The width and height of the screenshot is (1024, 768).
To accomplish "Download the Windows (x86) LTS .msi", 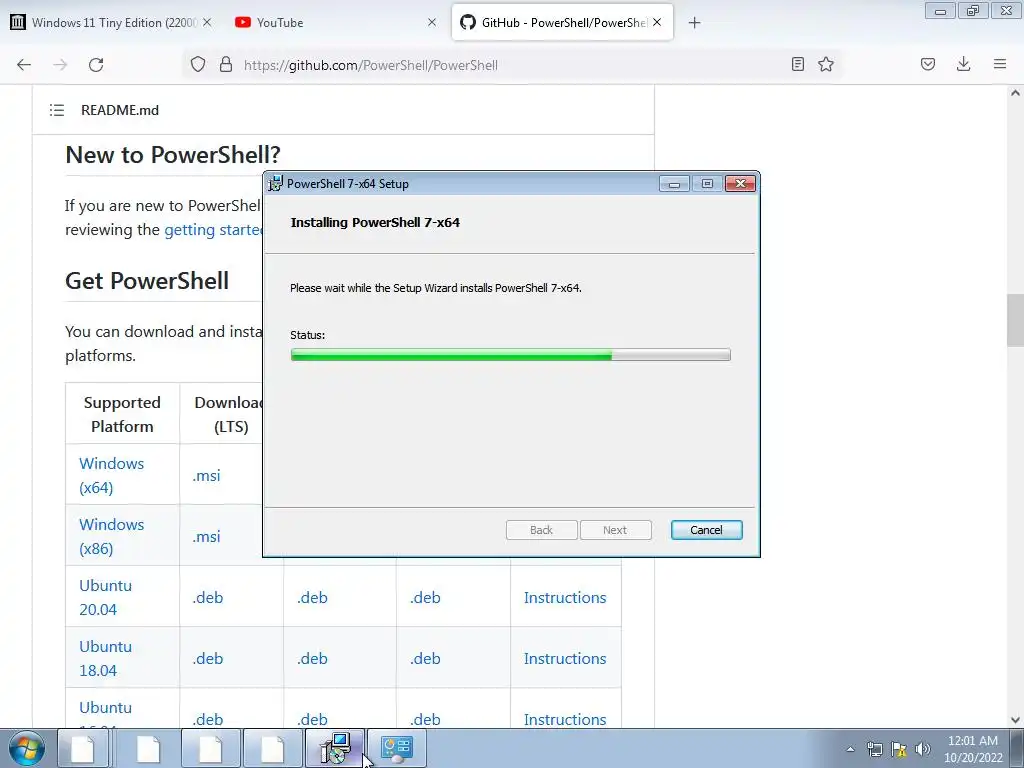I will 206,536.
